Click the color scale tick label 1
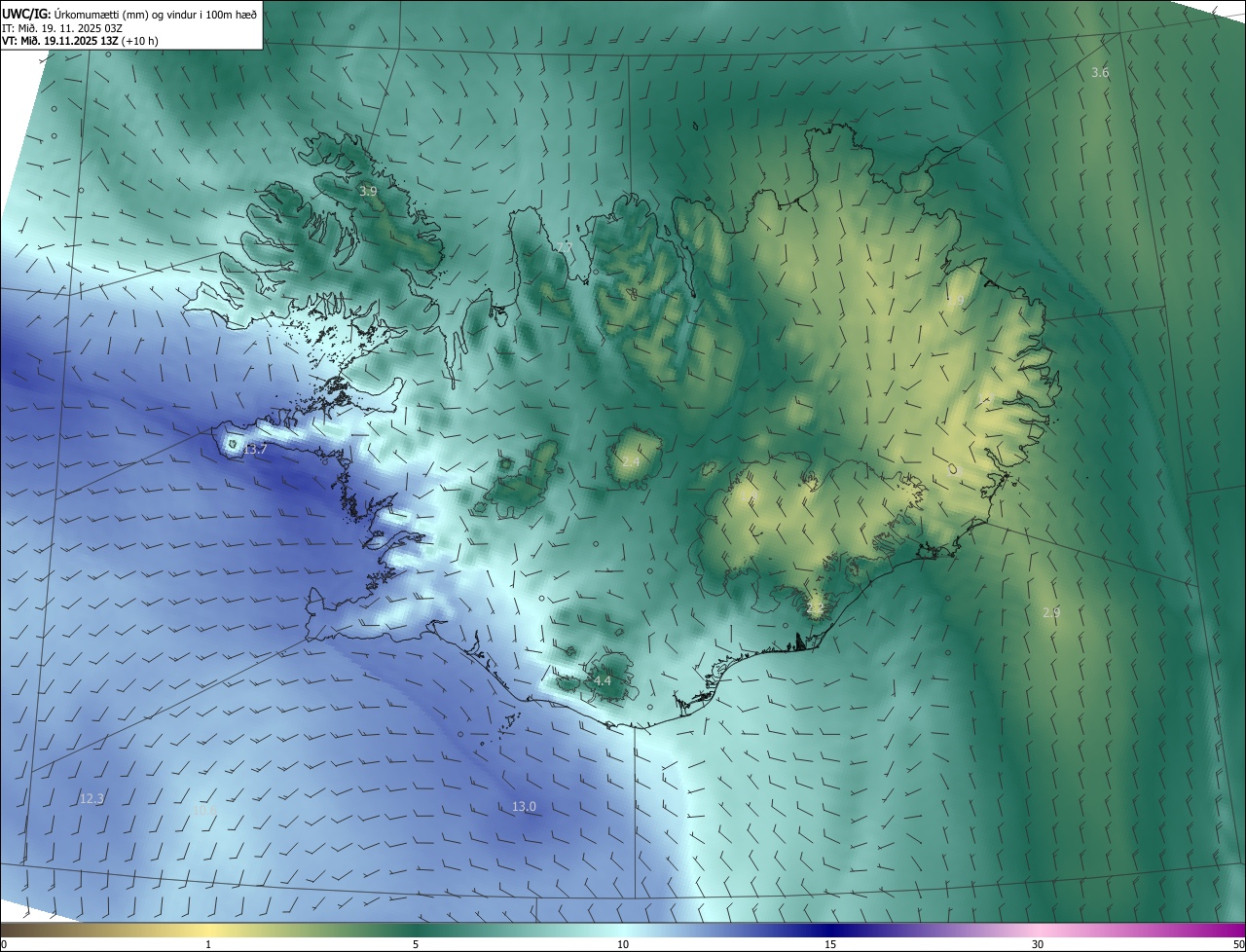 point(208,944)
